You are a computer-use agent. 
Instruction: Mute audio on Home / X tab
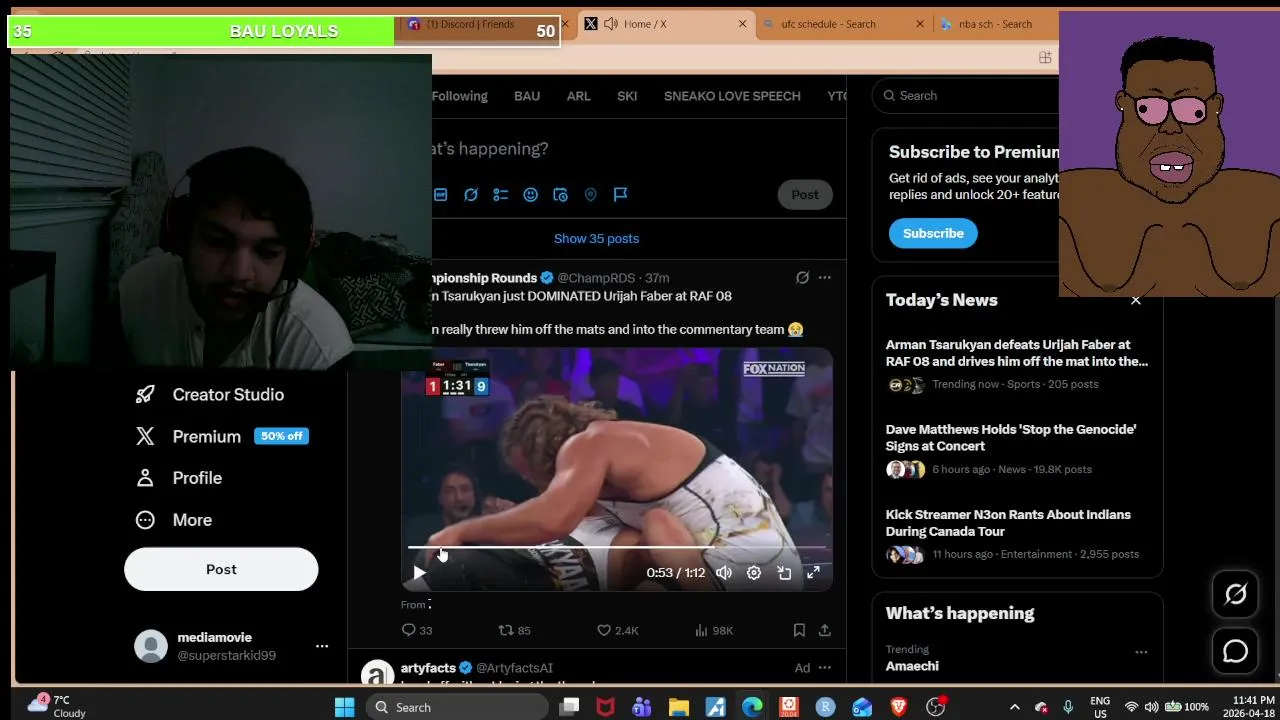point(610,24)
